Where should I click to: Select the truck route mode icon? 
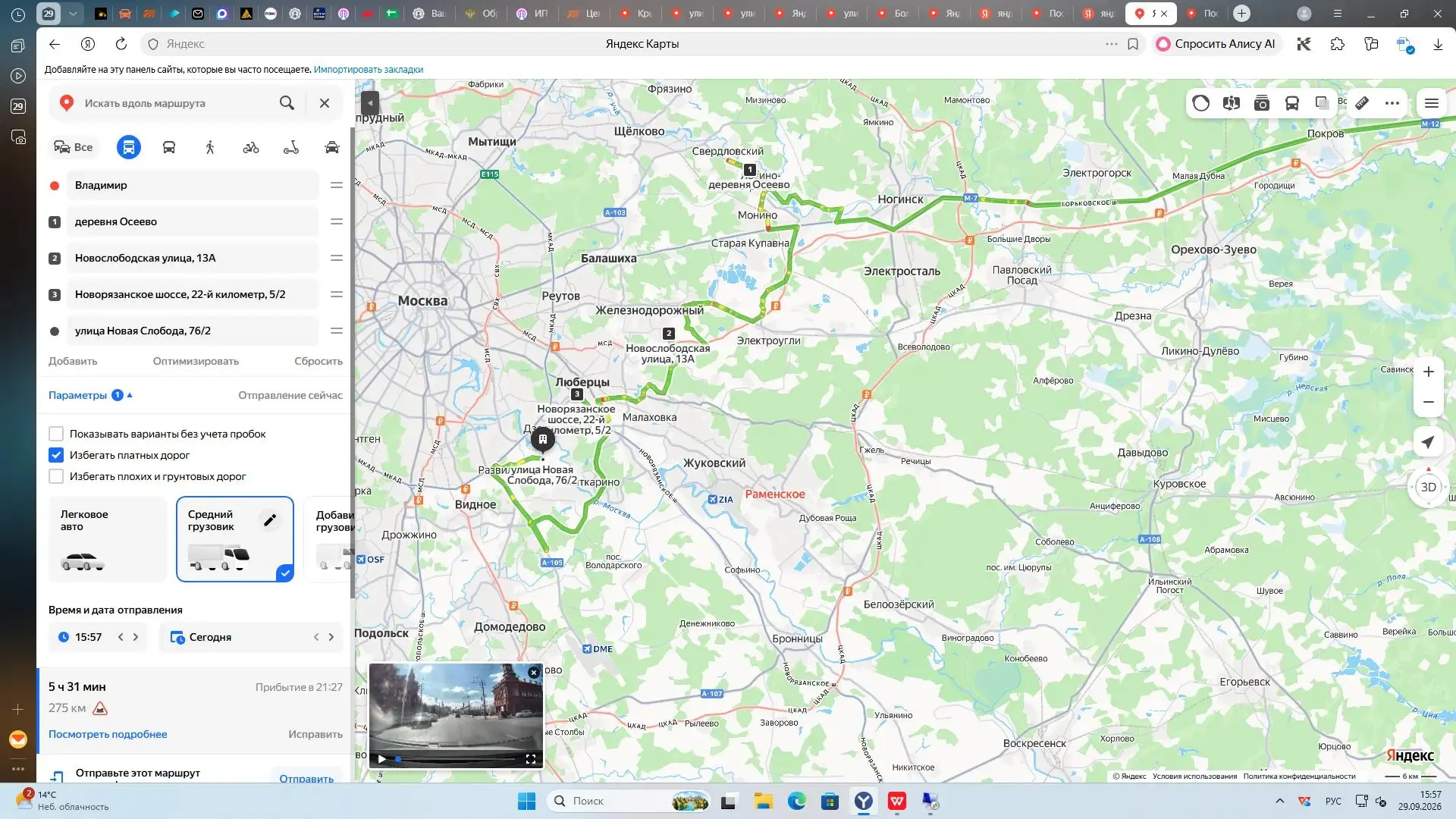coord(129,147)
